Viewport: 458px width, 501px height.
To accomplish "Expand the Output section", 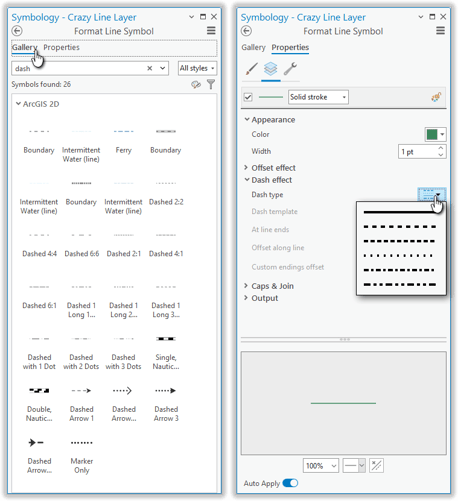I will tap(246, 298).
